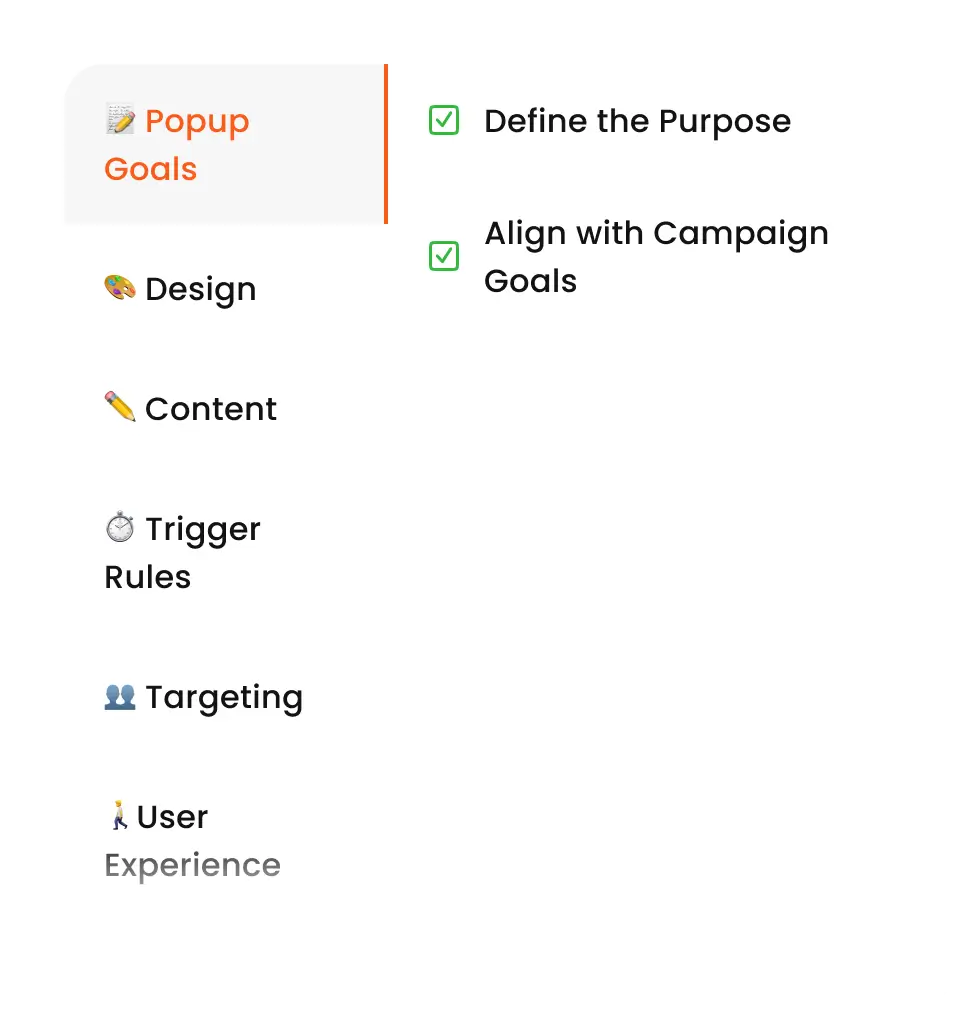Click the two-people icon beside Targeting

[x=120, y=696]
